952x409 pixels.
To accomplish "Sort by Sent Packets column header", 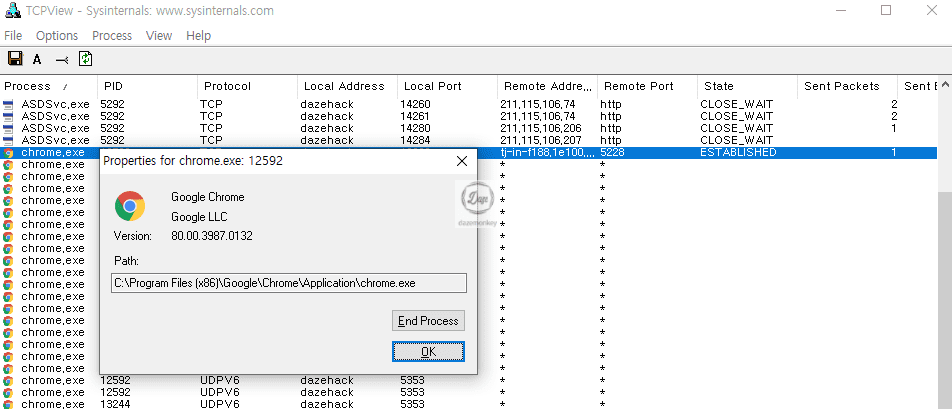I will (847, 86).
